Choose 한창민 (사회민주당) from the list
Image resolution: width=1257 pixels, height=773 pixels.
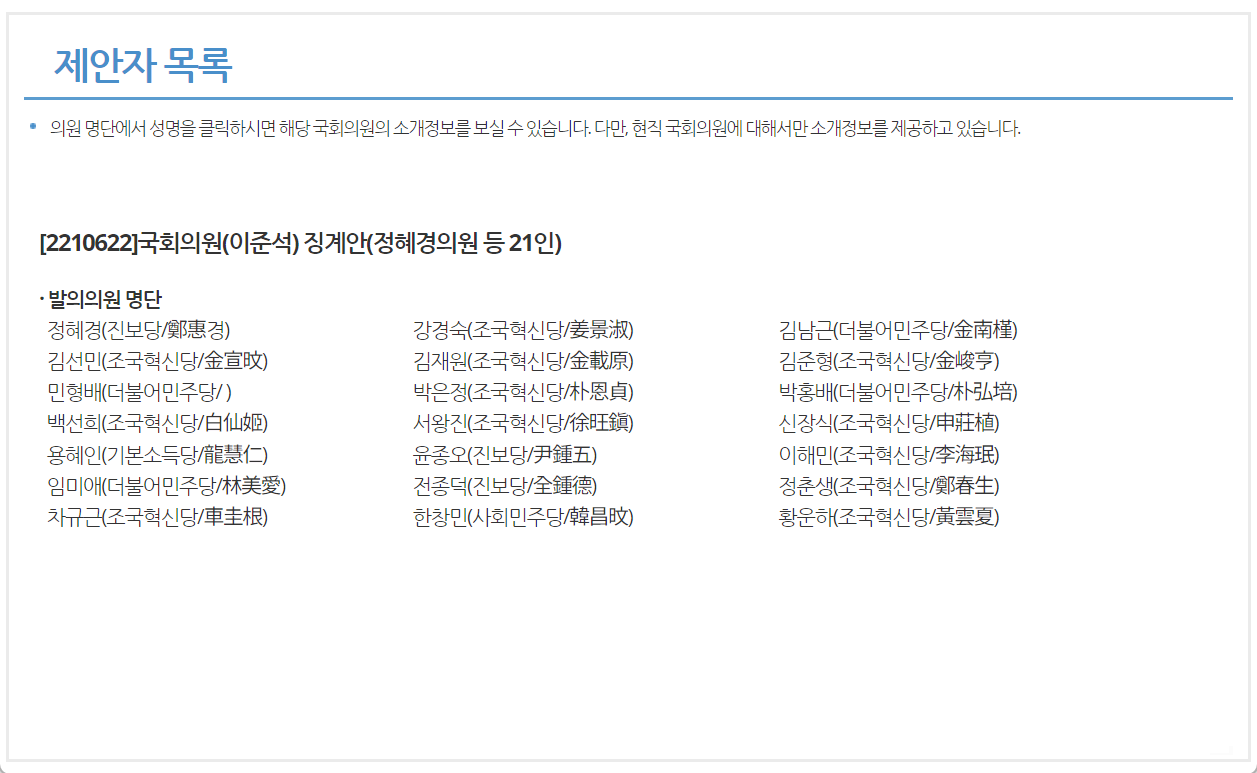click(x=523, y=517)
